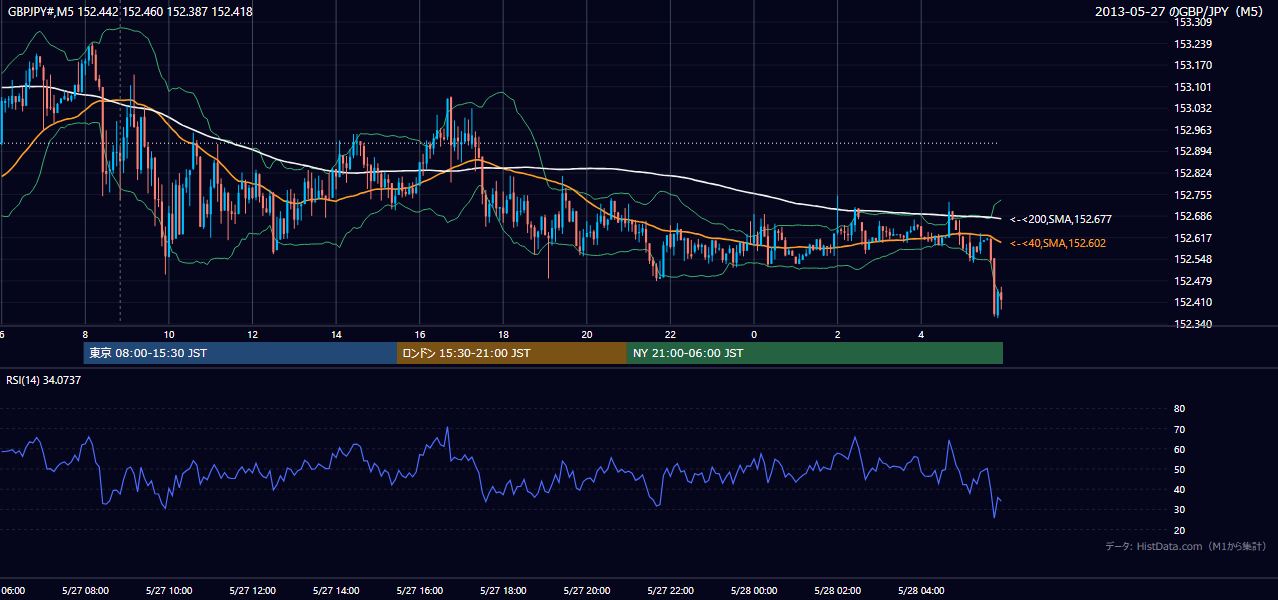Click price axis value 152.548
This screenshot has height=600, width=1278.
(1193, 259)
